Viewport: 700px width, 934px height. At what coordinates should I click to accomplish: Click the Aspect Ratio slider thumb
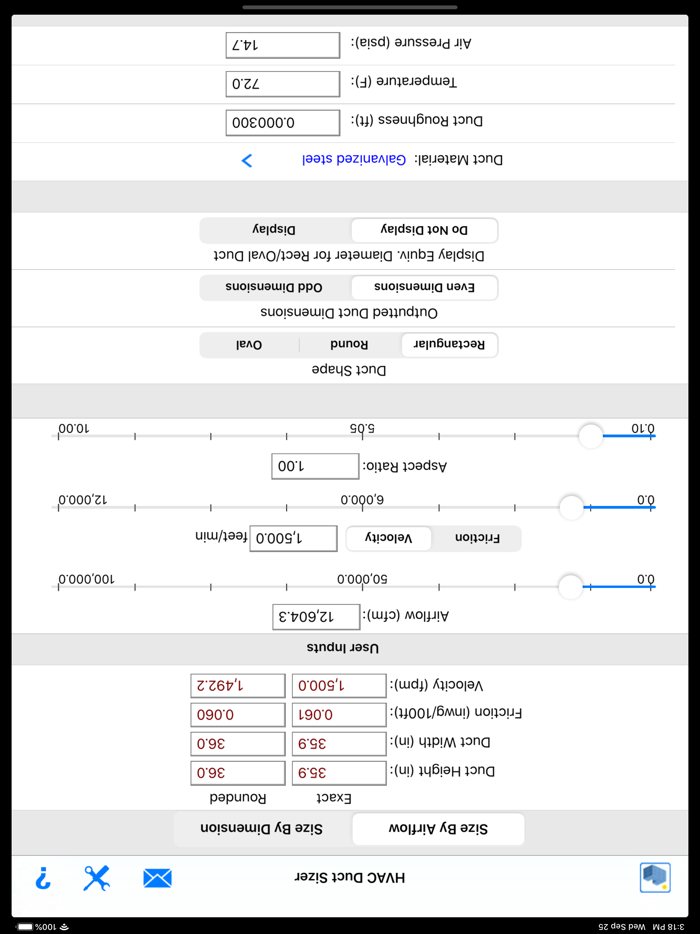pos(591,436)
